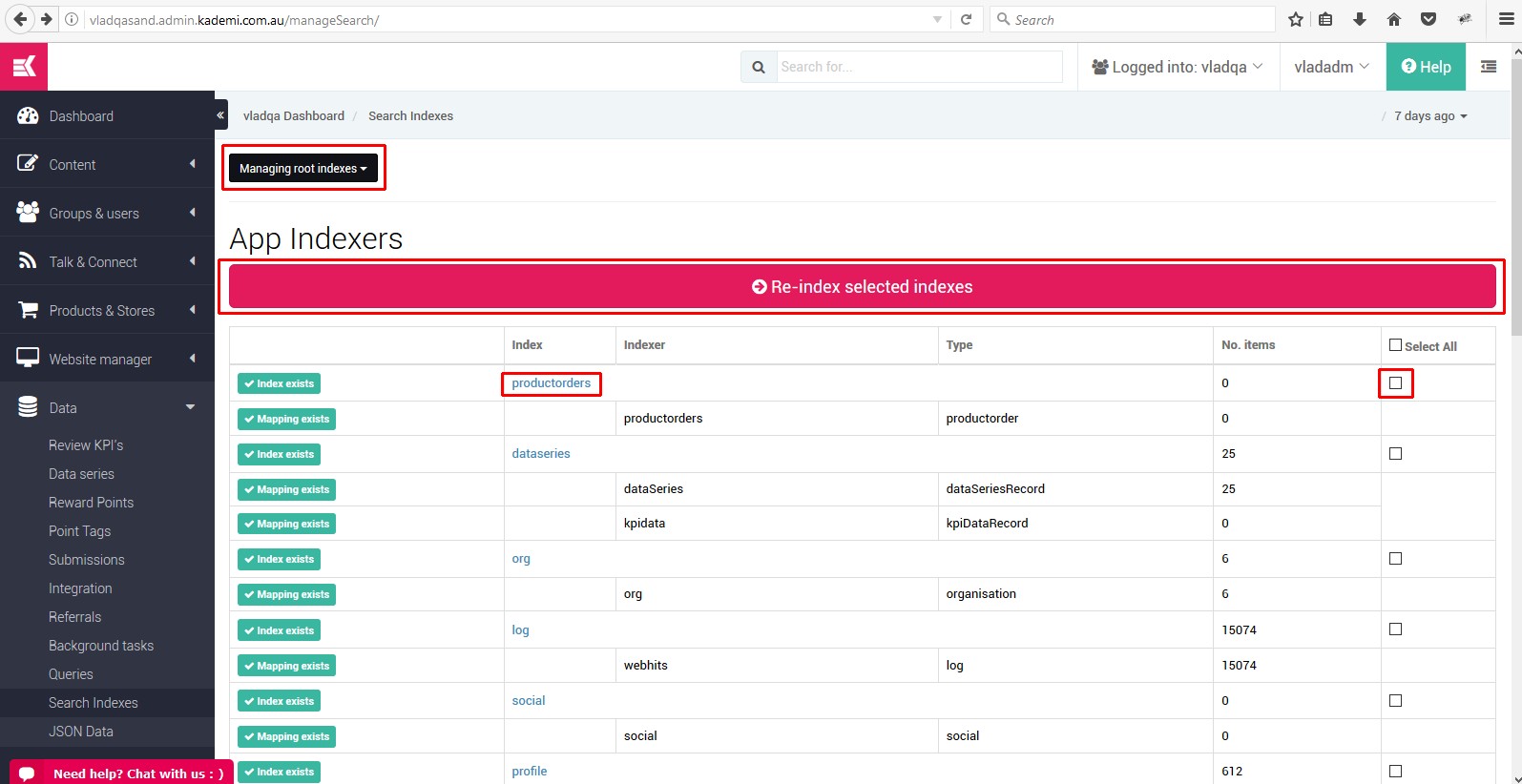
Task: Tick the Select All checkbox
Action: tap(1395, 345)
